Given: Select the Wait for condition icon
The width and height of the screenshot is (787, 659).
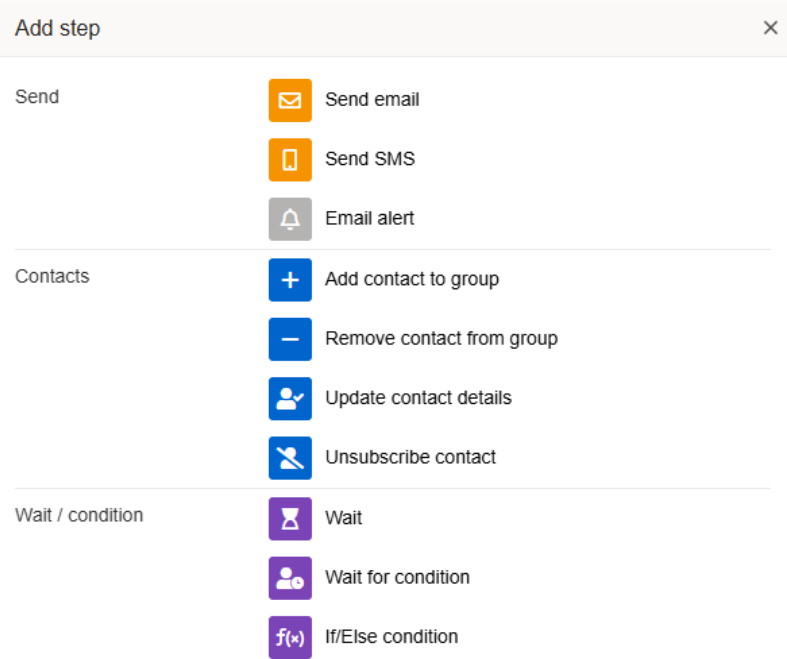Looking at the screenshot, I should [290, 578].
